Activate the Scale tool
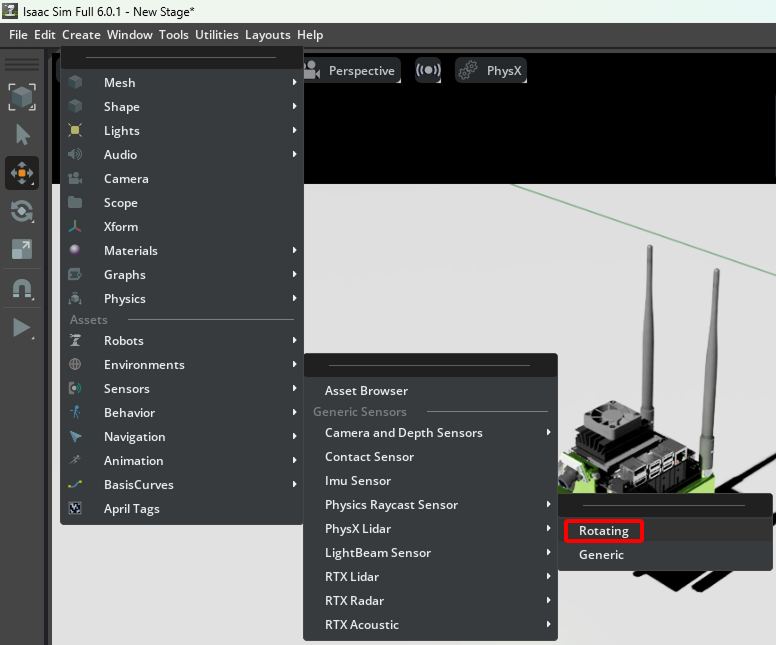 [22, 249]
